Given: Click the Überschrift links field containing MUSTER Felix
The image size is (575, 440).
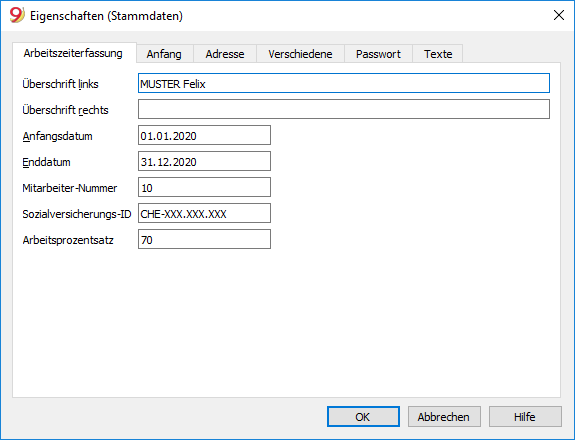Looking at the screenshot, I should click(x=344, y=83).
